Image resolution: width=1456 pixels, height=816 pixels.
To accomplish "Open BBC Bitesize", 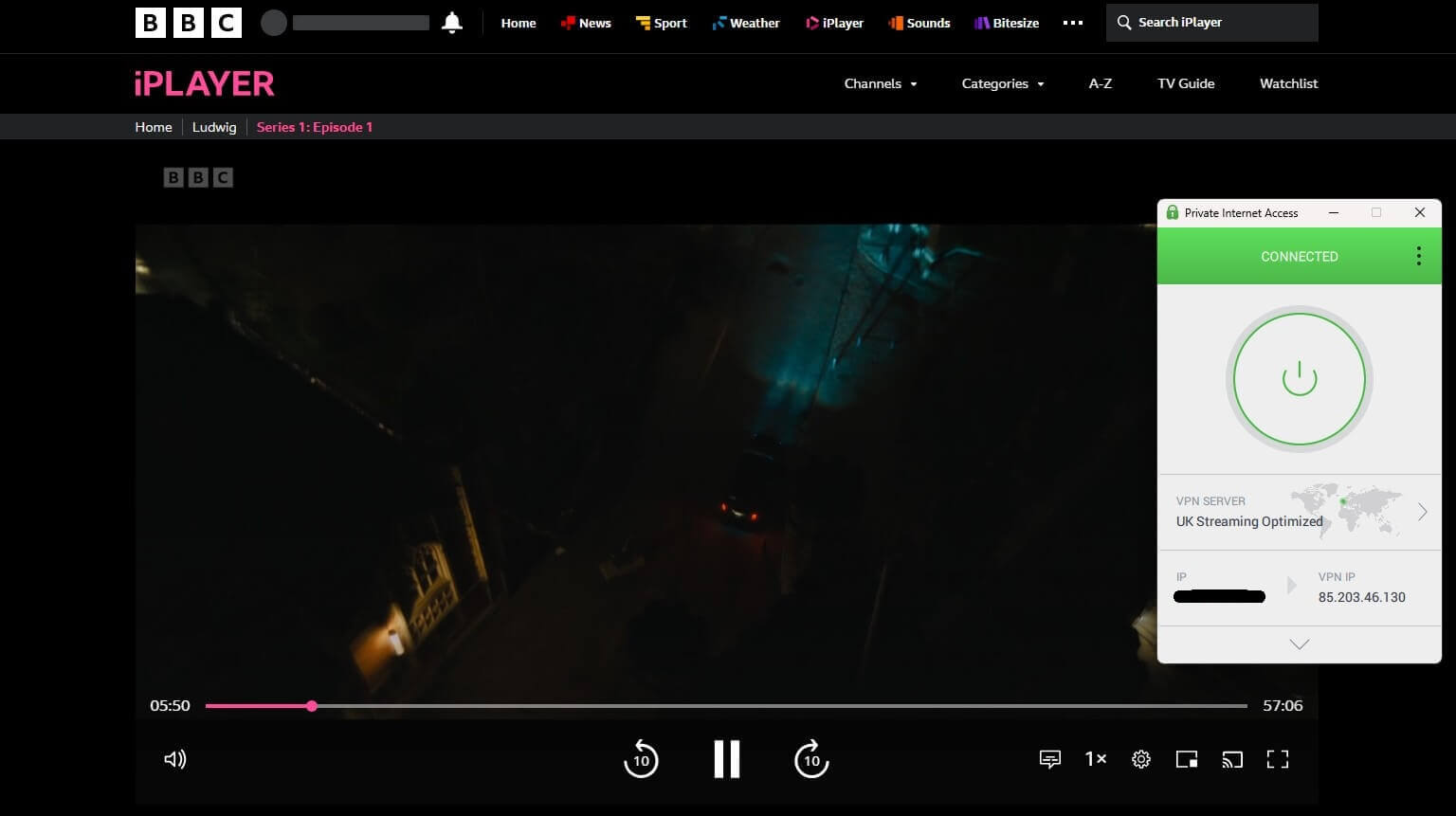I will tap(1007, 23).
